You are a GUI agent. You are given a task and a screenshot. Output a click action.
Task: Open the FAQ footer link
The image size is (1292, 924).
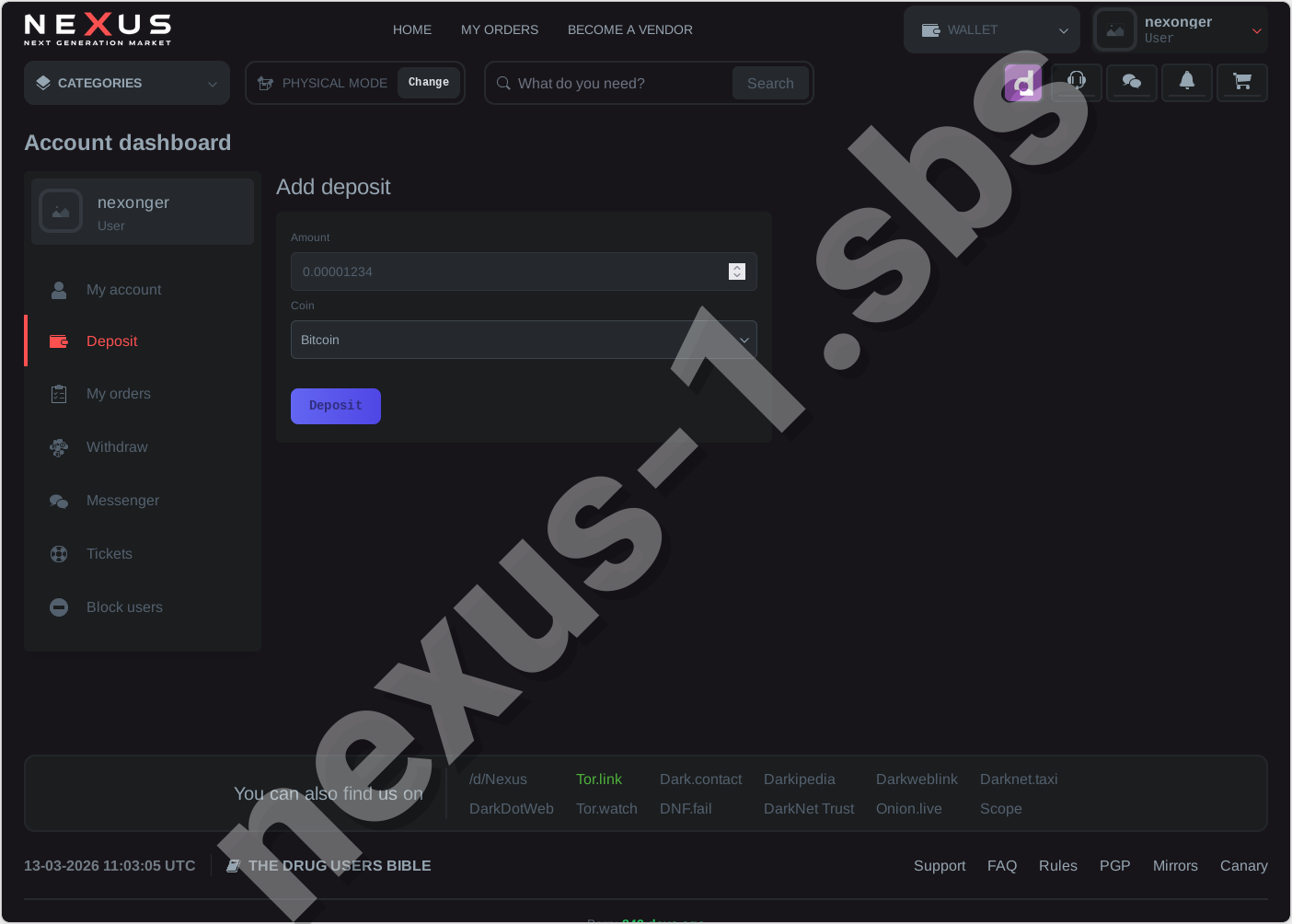1002,866
